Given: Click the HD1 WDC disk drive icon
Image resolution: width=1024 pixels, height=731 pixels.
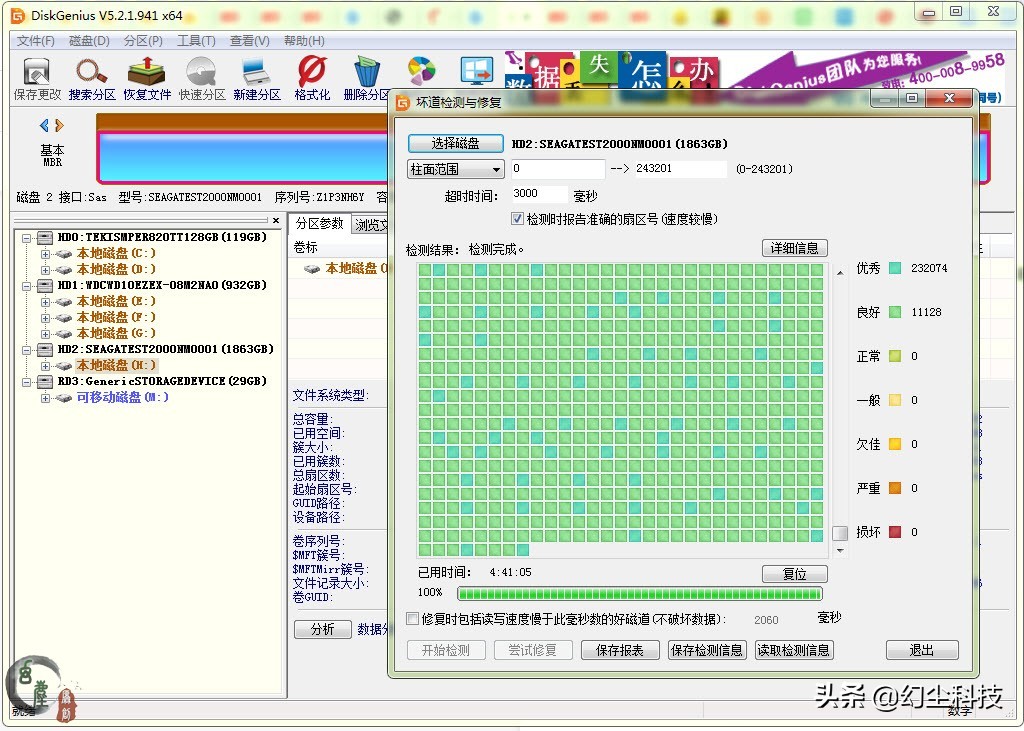Looking at the screenshot, I should (45, 285).
